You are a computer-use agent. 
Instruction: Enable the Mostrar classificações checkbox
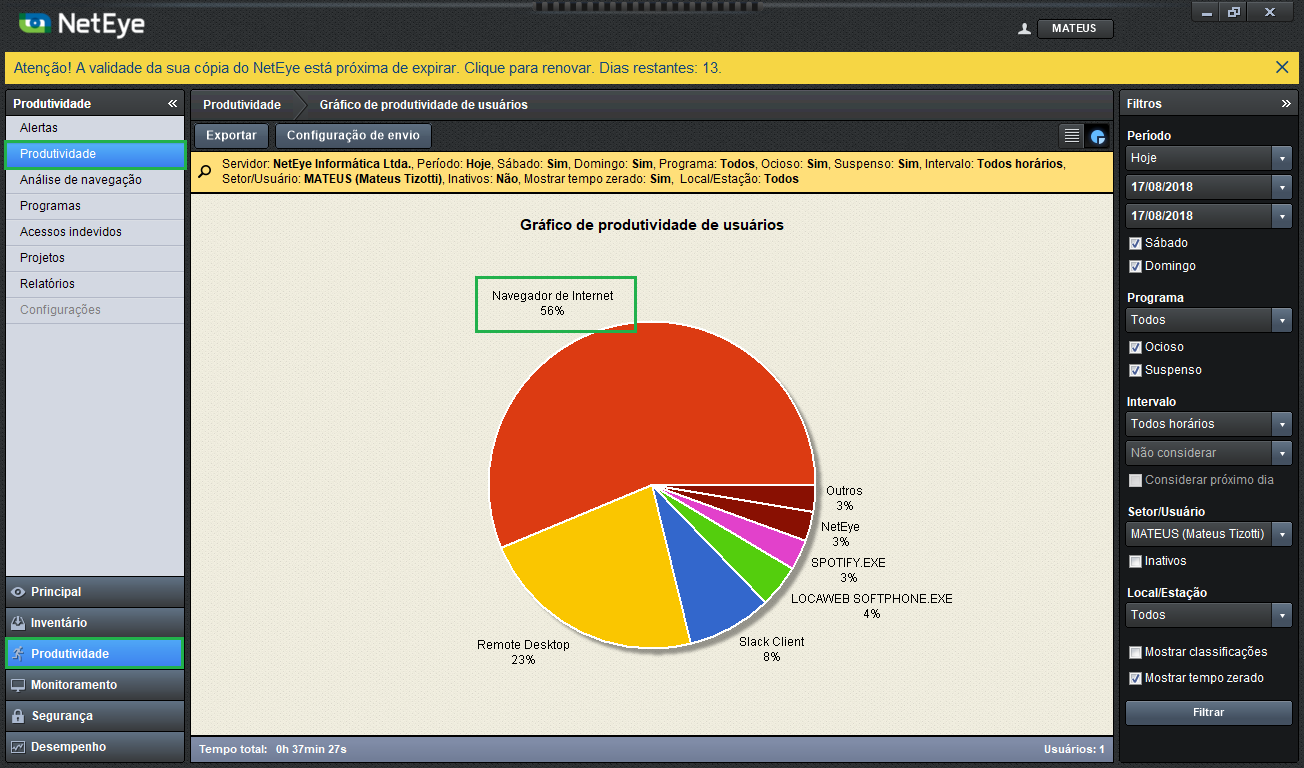(1135, 652)
